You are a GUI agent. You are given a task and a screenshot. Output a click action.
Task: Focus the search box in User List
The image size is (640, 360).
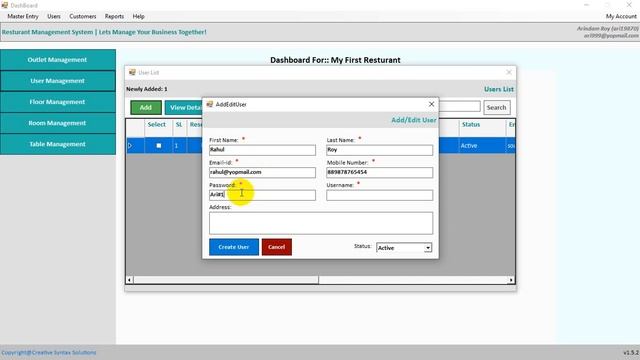459,107
